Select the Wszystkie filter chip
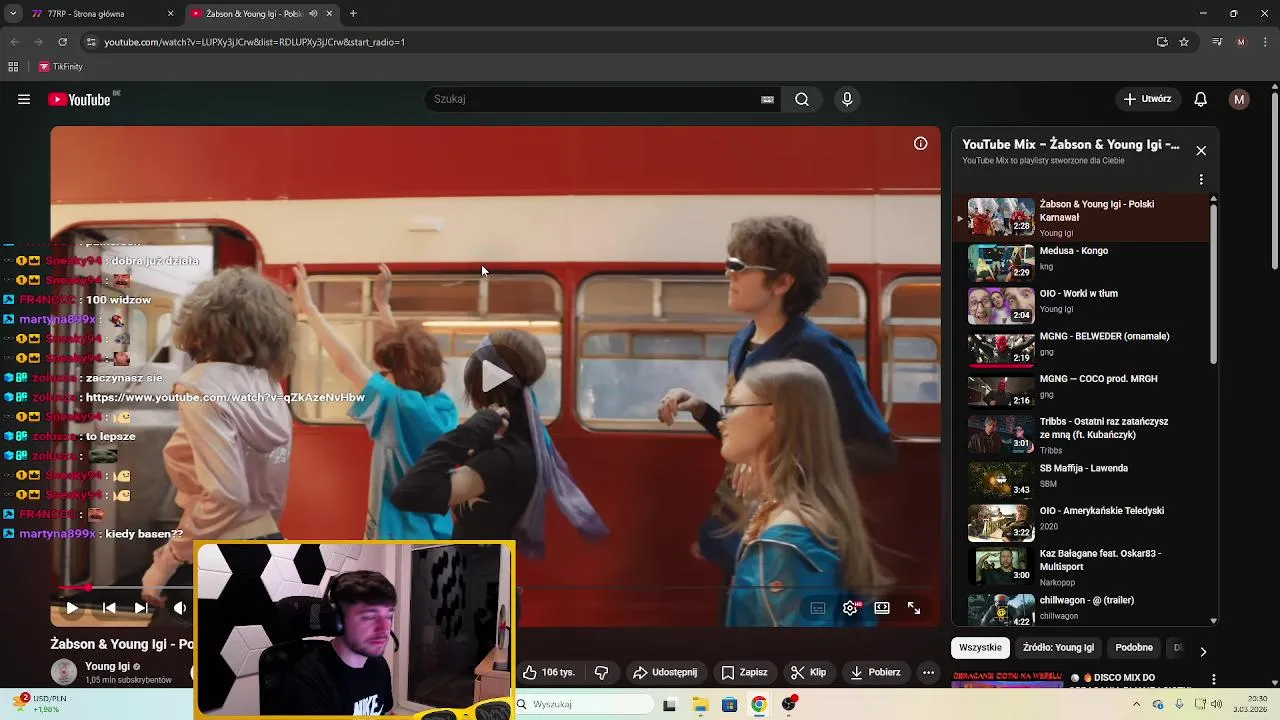Screen dimensions: 1280x720 980,648
